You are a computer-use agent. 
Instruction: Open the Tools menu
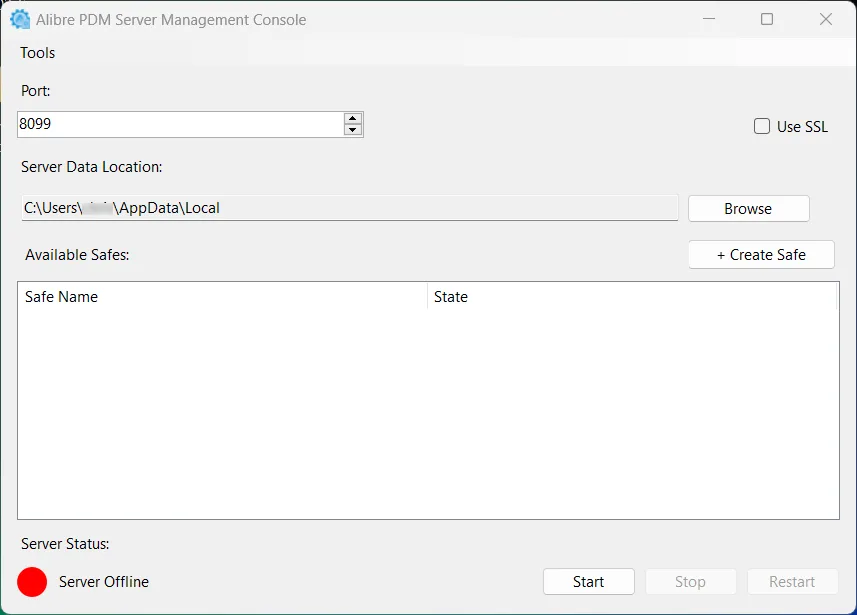38,53
